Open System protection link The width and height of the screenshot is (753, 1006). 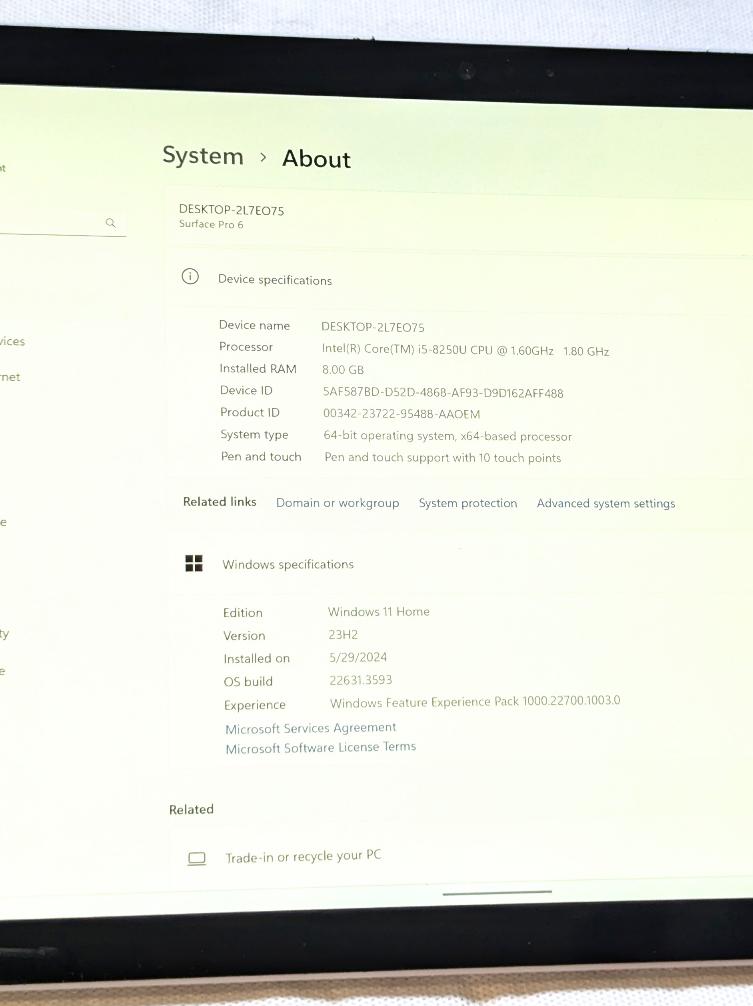coord(468,503)
